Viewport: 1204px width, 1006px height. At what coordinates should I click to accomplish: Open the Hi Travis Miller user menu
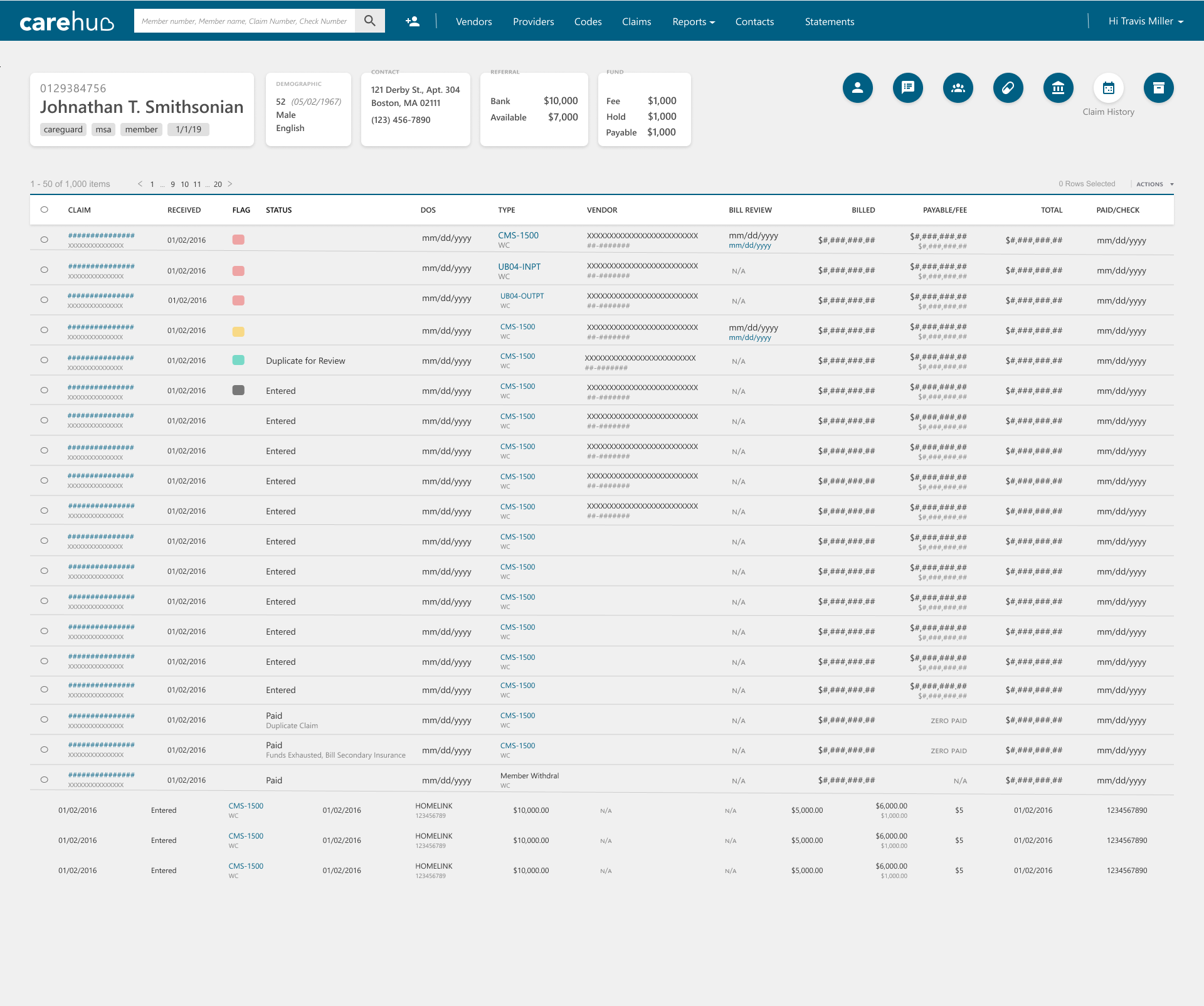point(1146,21)
